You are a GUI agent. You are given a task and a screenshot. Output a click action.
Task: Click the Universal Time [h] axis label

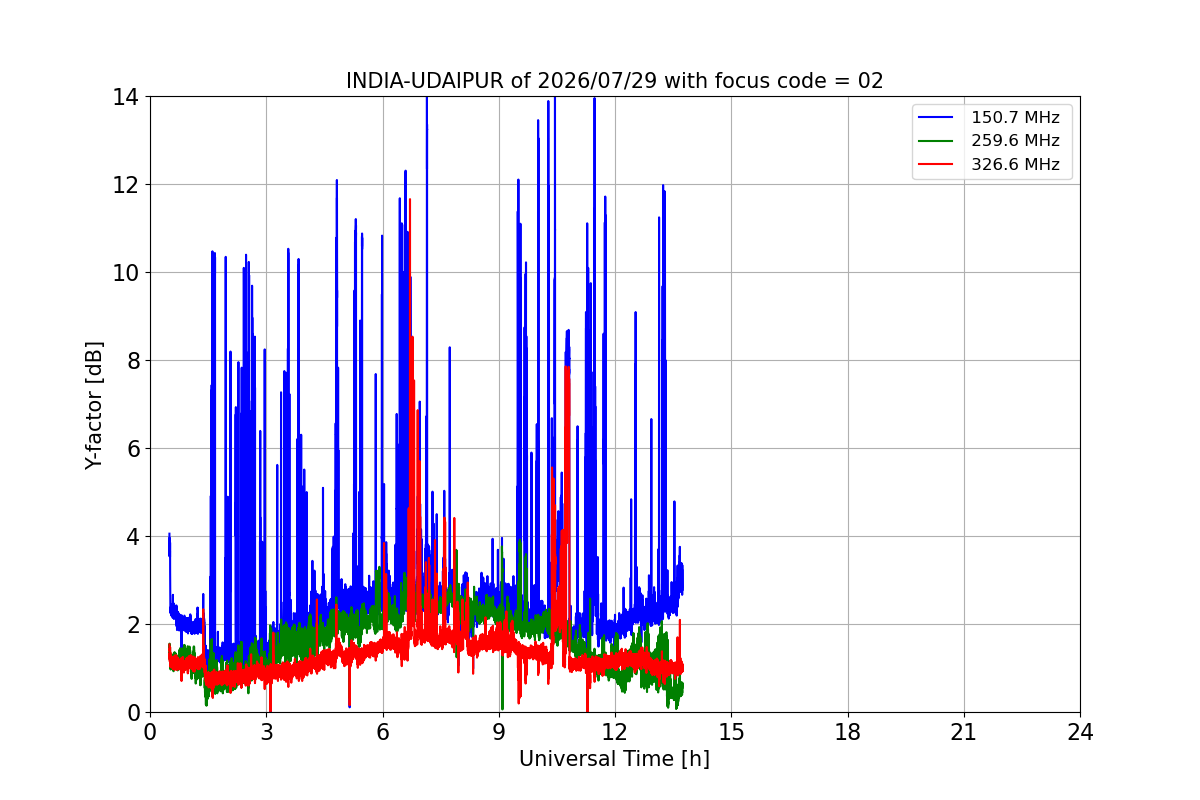[614, 759]
